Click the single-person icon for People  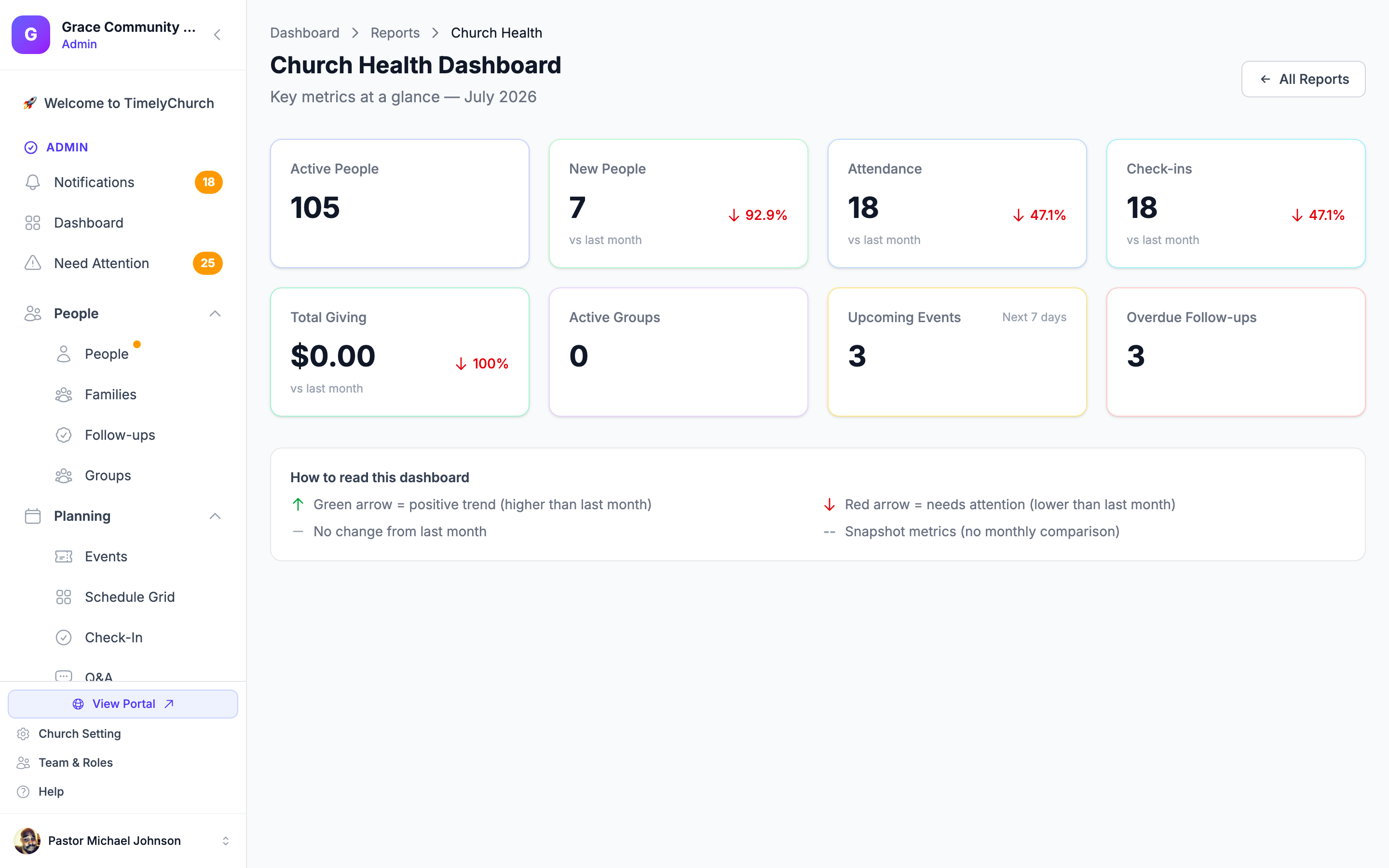[x=64, y=354]
